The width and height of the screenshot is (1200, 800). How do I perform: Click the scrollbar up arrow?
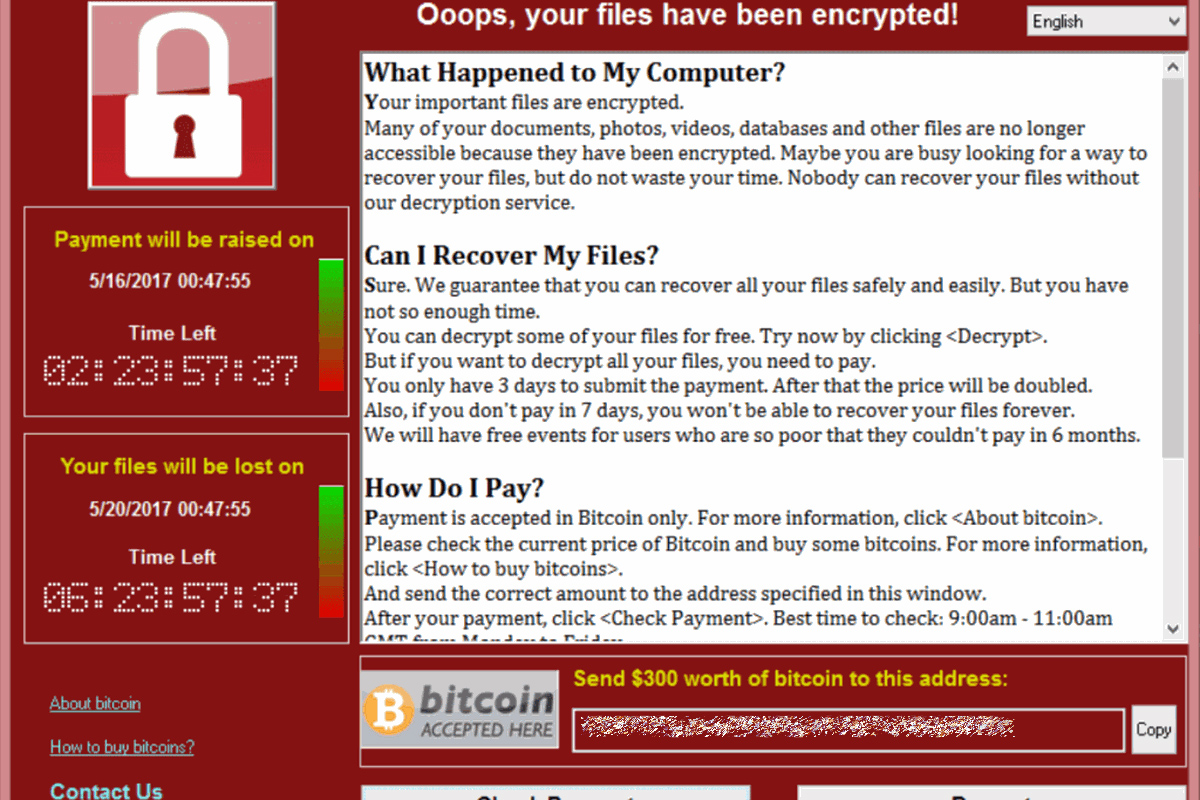[x=1173, y=66]
